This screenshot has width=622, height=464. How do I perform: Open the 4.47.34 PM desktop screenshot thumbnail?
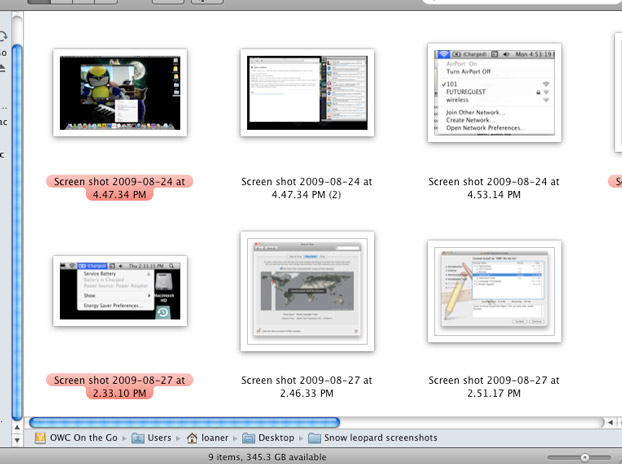(120, 93)
